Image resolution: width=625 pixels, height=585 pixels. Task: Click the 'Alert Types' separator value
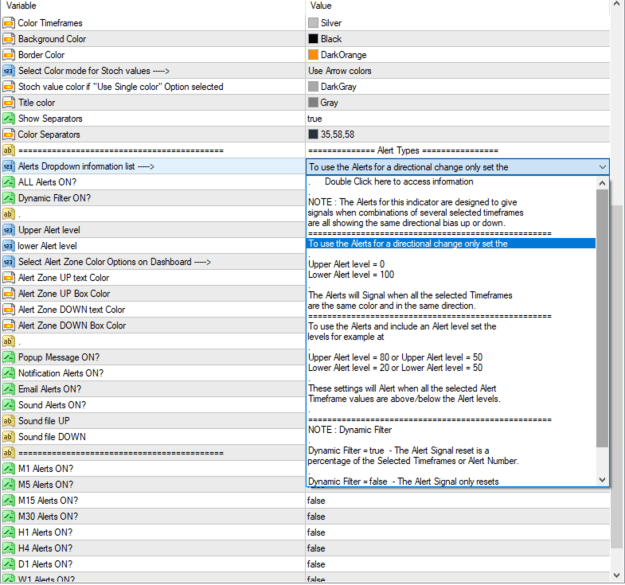tap(403, 151)
